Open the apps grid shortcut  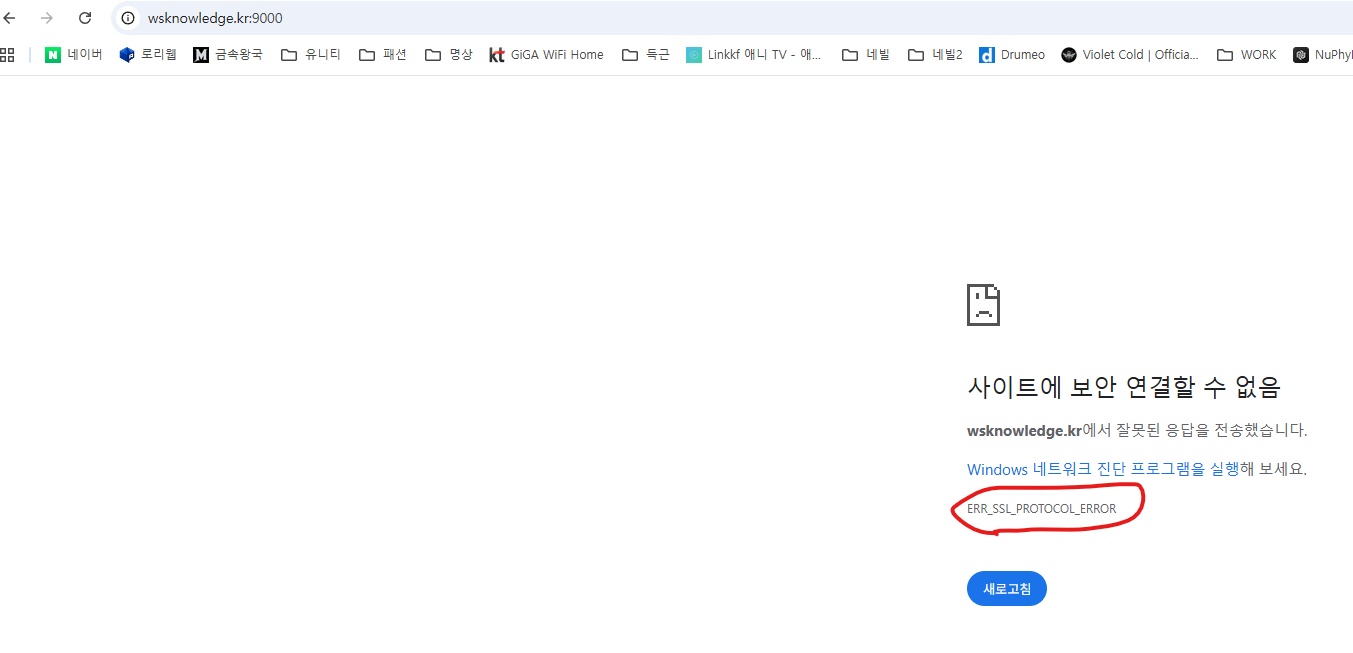point(8,55)
